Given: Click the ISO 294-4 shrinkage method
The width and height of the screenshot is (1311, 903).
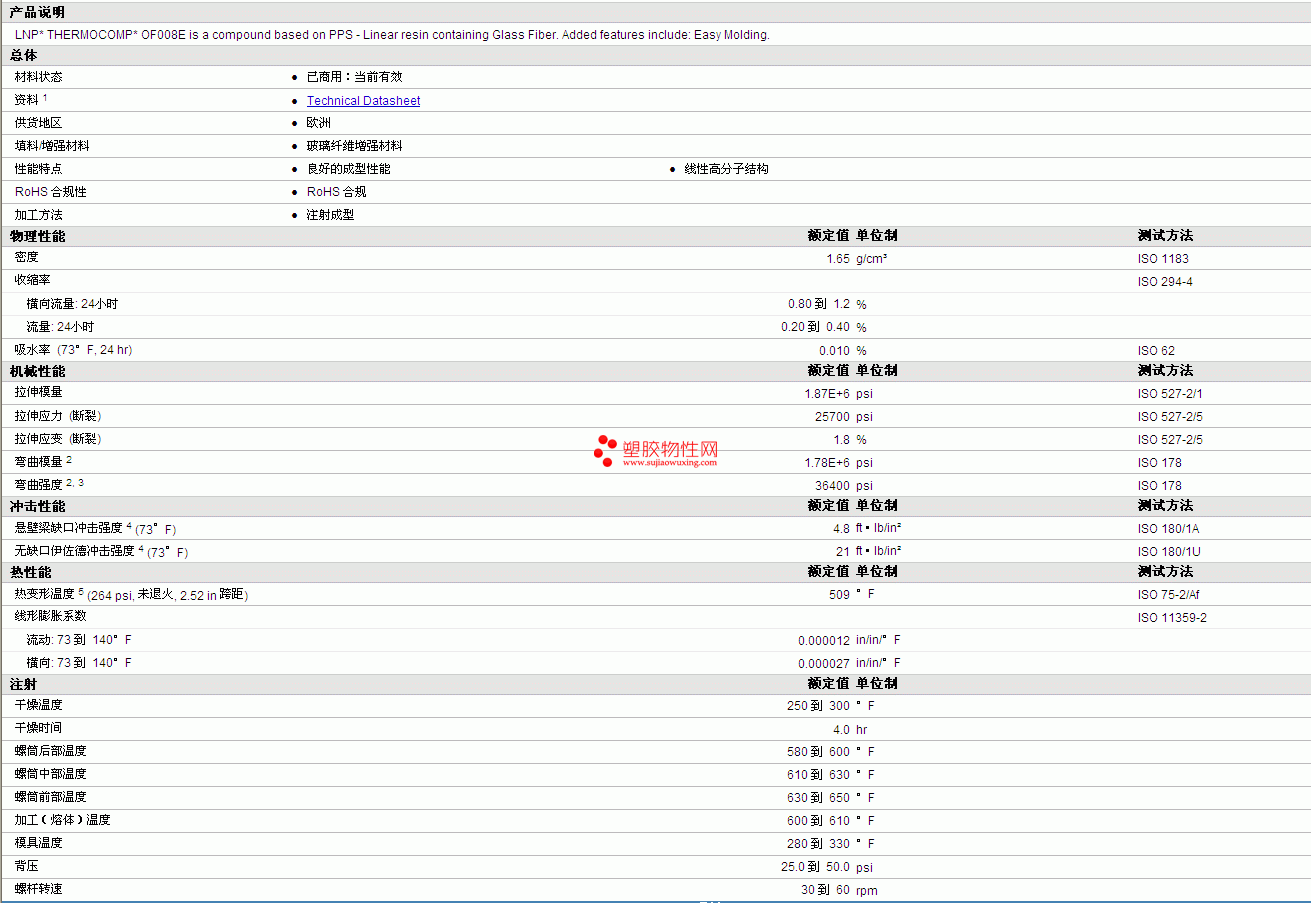Looking at the screenshot, I should 1165,282.
